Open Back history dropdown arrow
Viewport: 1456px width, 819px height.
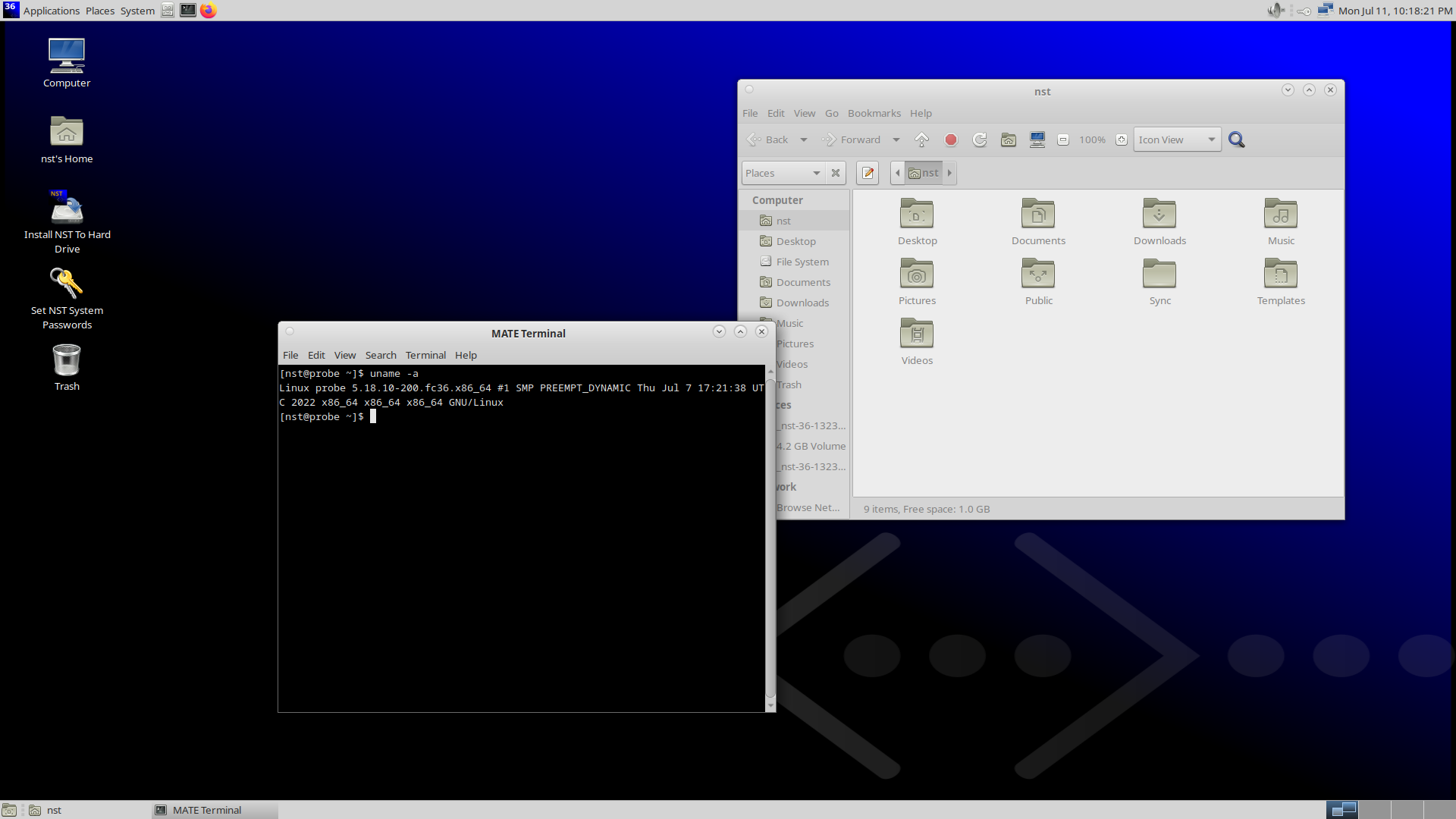(x=804, y=140)
